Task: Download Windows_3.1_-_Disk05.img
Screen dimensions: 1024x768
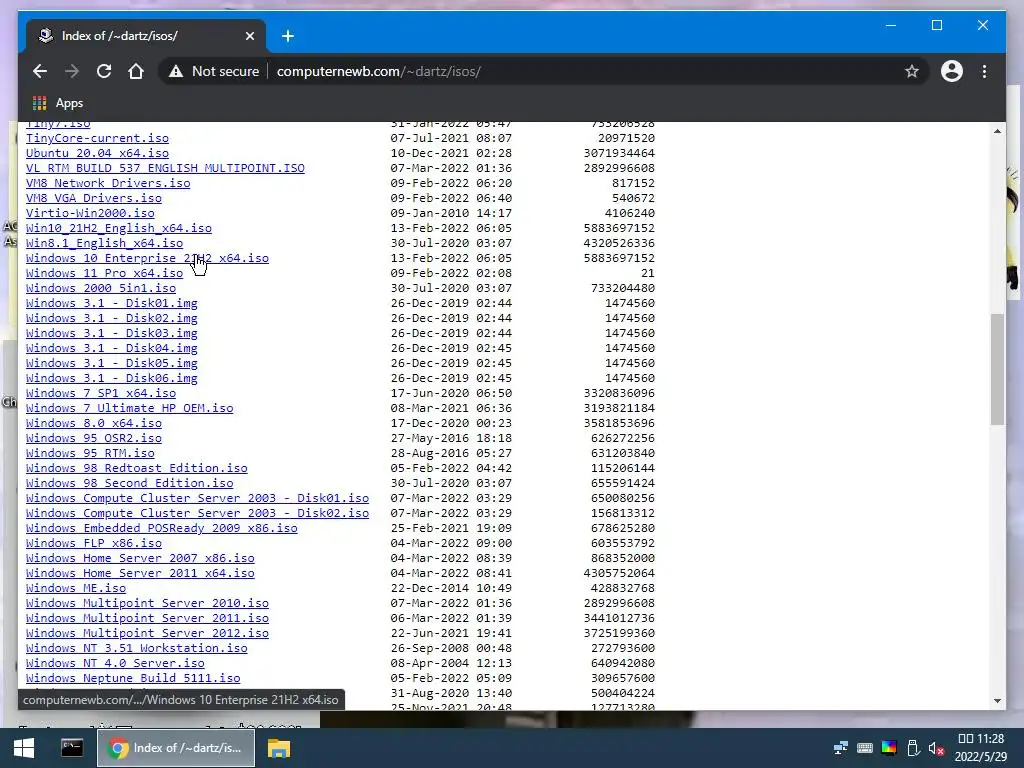Action: [112, 364]
